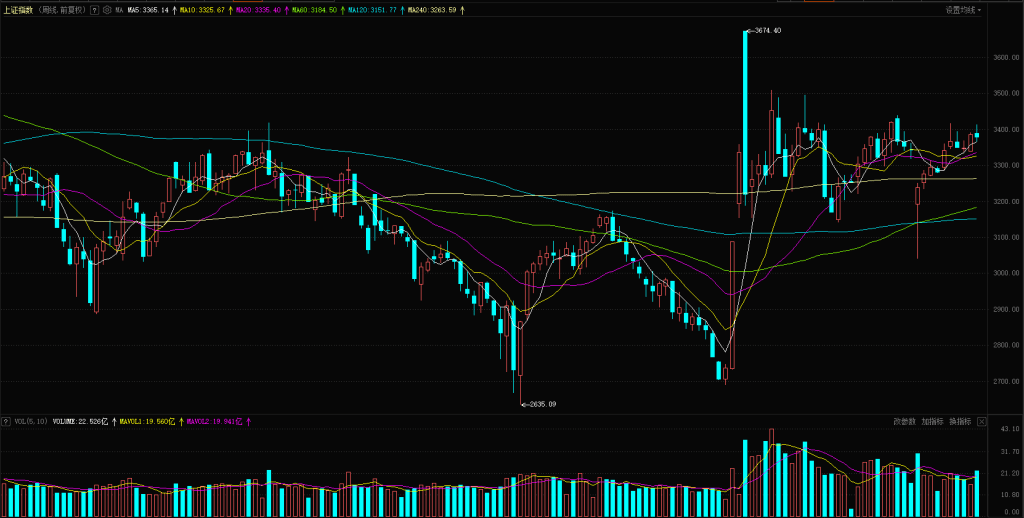Click the 3600.00 price axis label
Image resolution: width=1024 pixels, height=518 pixels.
(x=1004, y=58)
